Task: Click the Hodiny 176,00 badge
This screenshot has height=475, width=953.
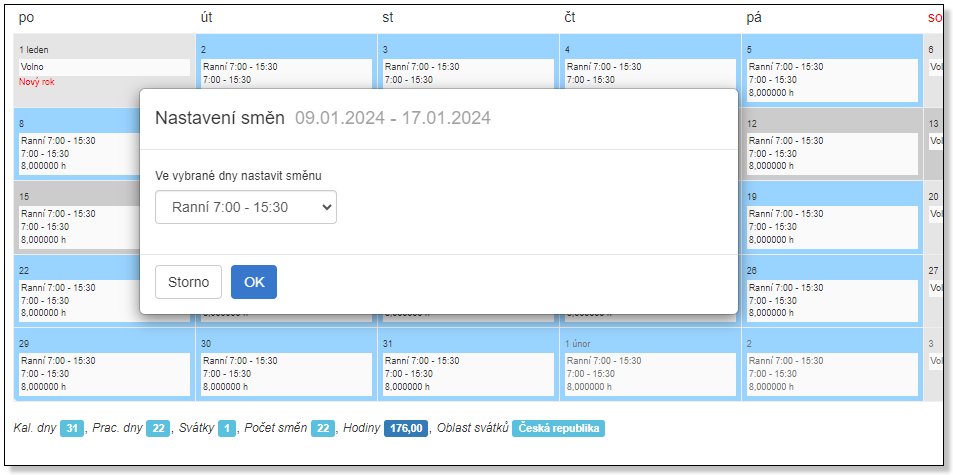Action: (406, 428)
